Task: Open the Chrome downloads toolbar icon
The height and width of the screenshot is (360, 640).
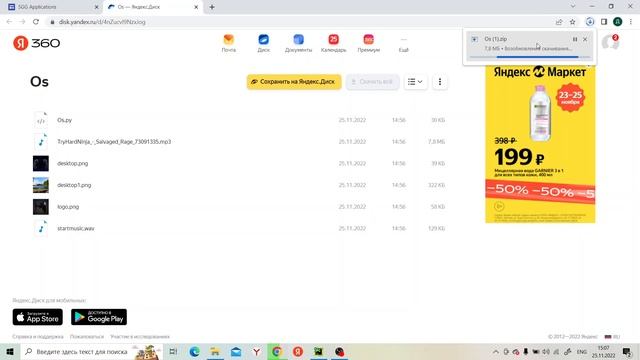Action: 589,22
